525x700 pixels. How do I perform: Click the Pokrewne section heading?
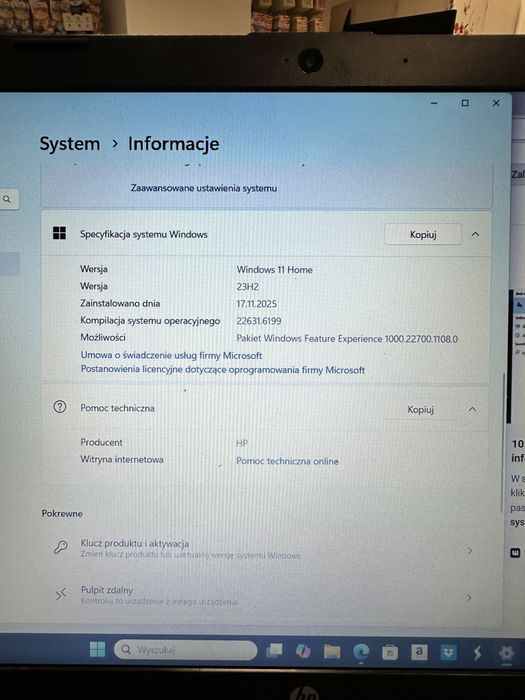click(62, 513)
